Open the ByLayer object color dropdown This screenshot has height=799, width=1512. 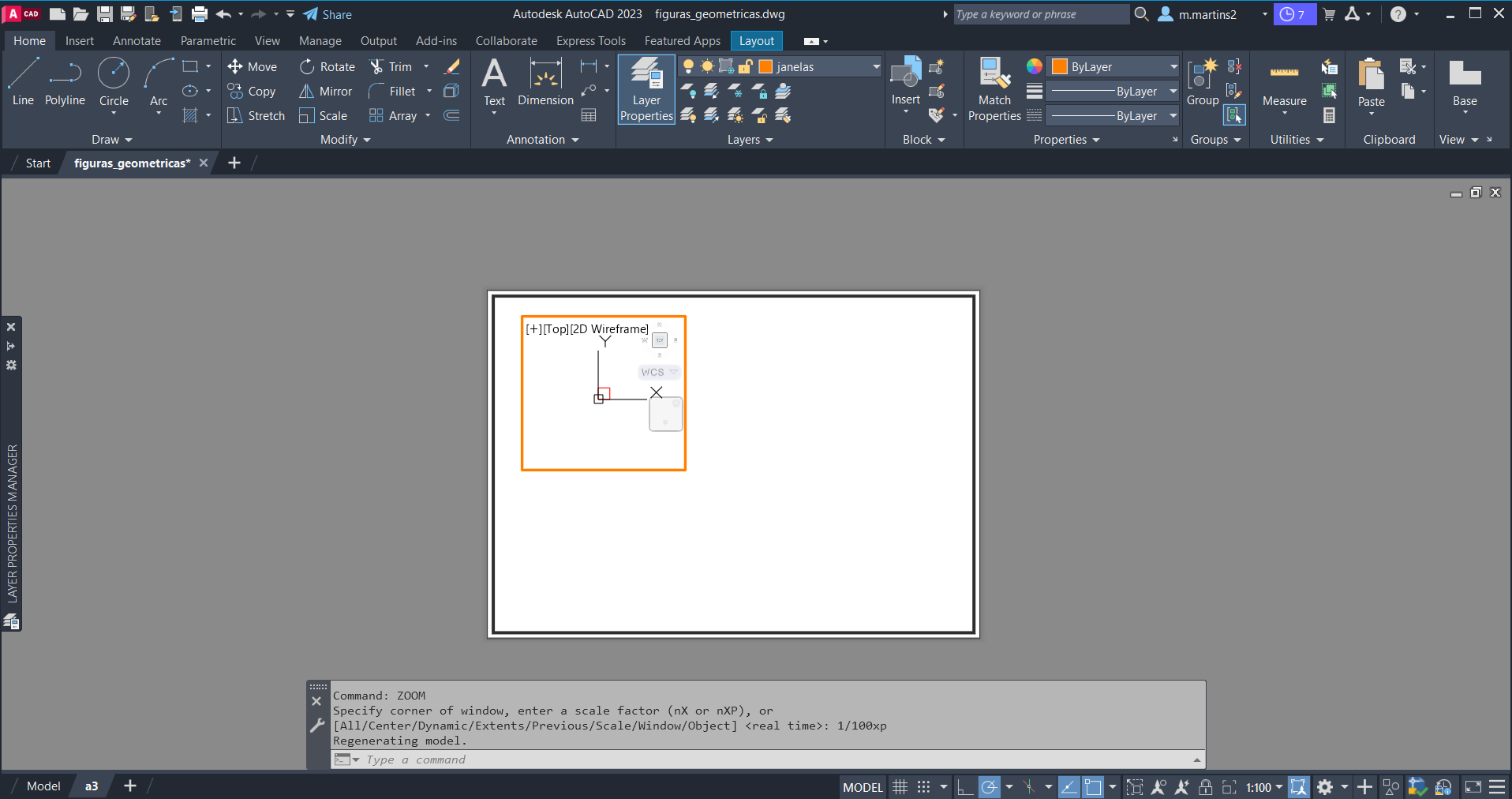click(x=1173, y=67)
